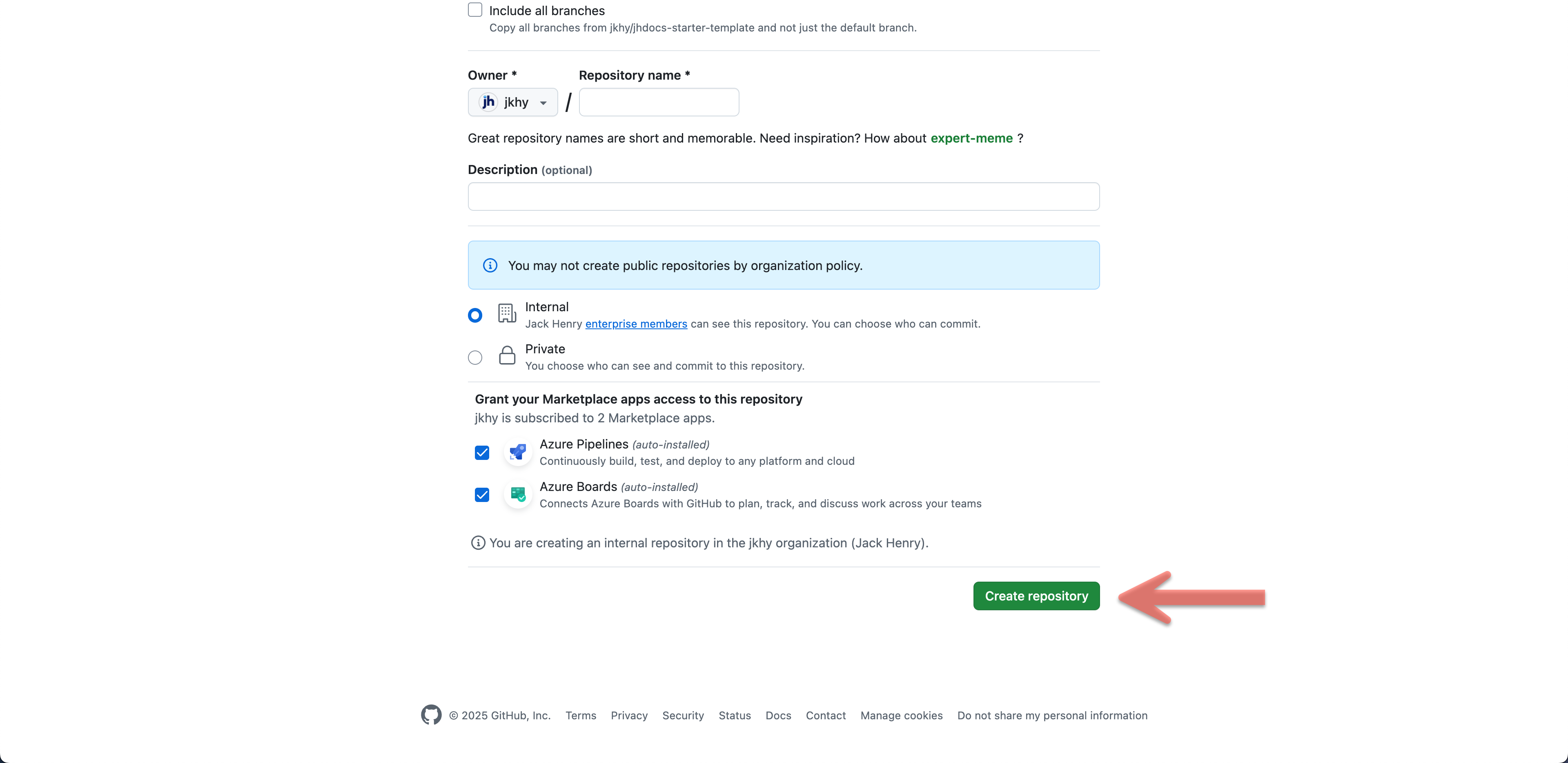Click the jh owner avatar icon
This screenshot has height=763, width=1568.
[488, 102]
